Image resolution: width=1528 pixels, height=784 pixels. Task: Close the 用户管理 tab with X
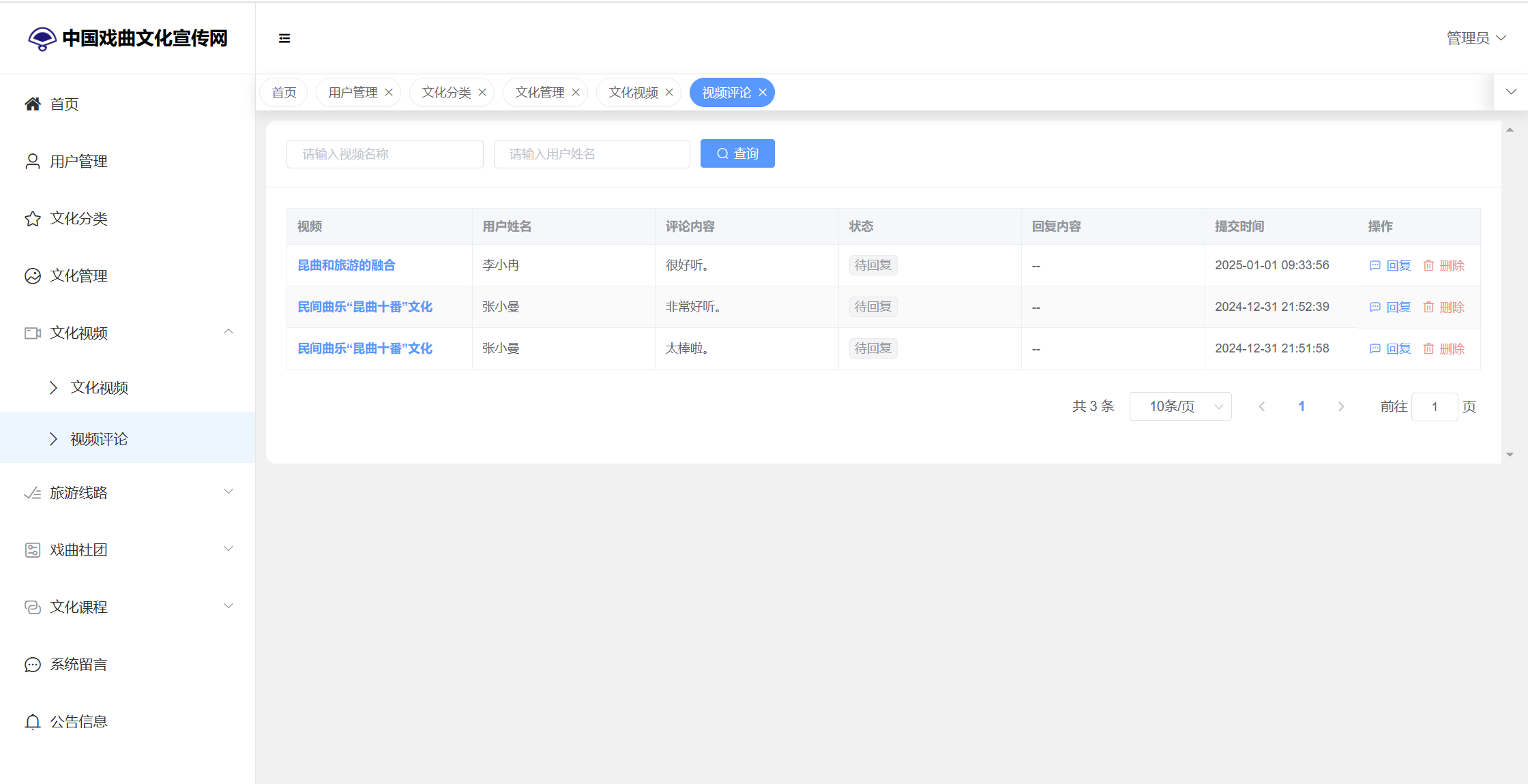pyautogui.click(x=389, y=93)
